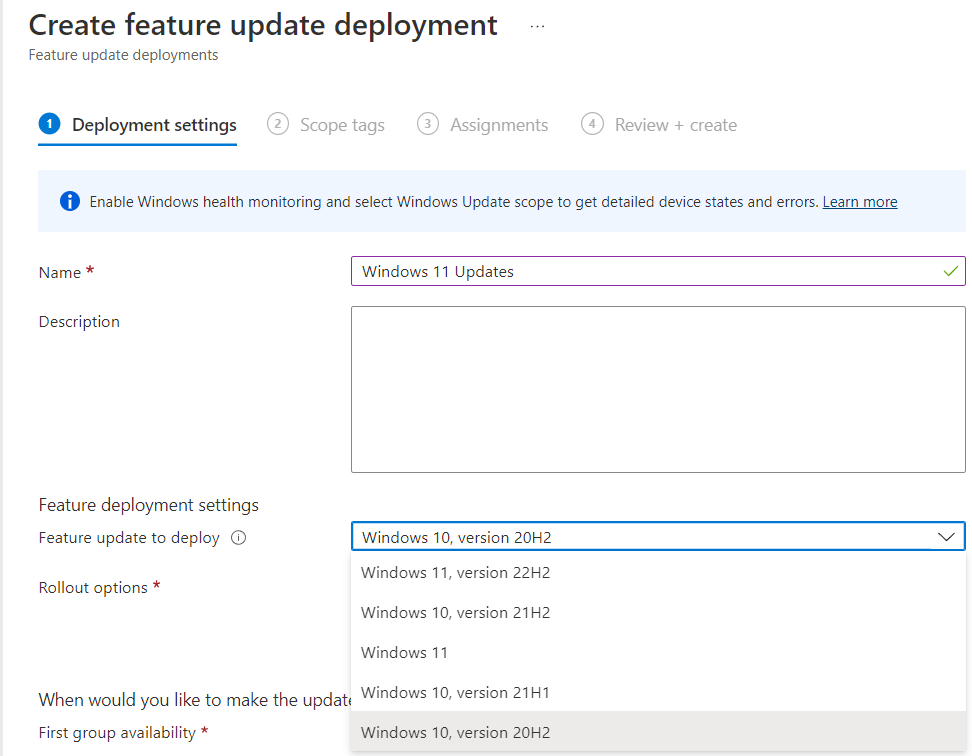The image size is (972, 756).
Task: Click step 3 circle number icon
Action: click(428, 124)
